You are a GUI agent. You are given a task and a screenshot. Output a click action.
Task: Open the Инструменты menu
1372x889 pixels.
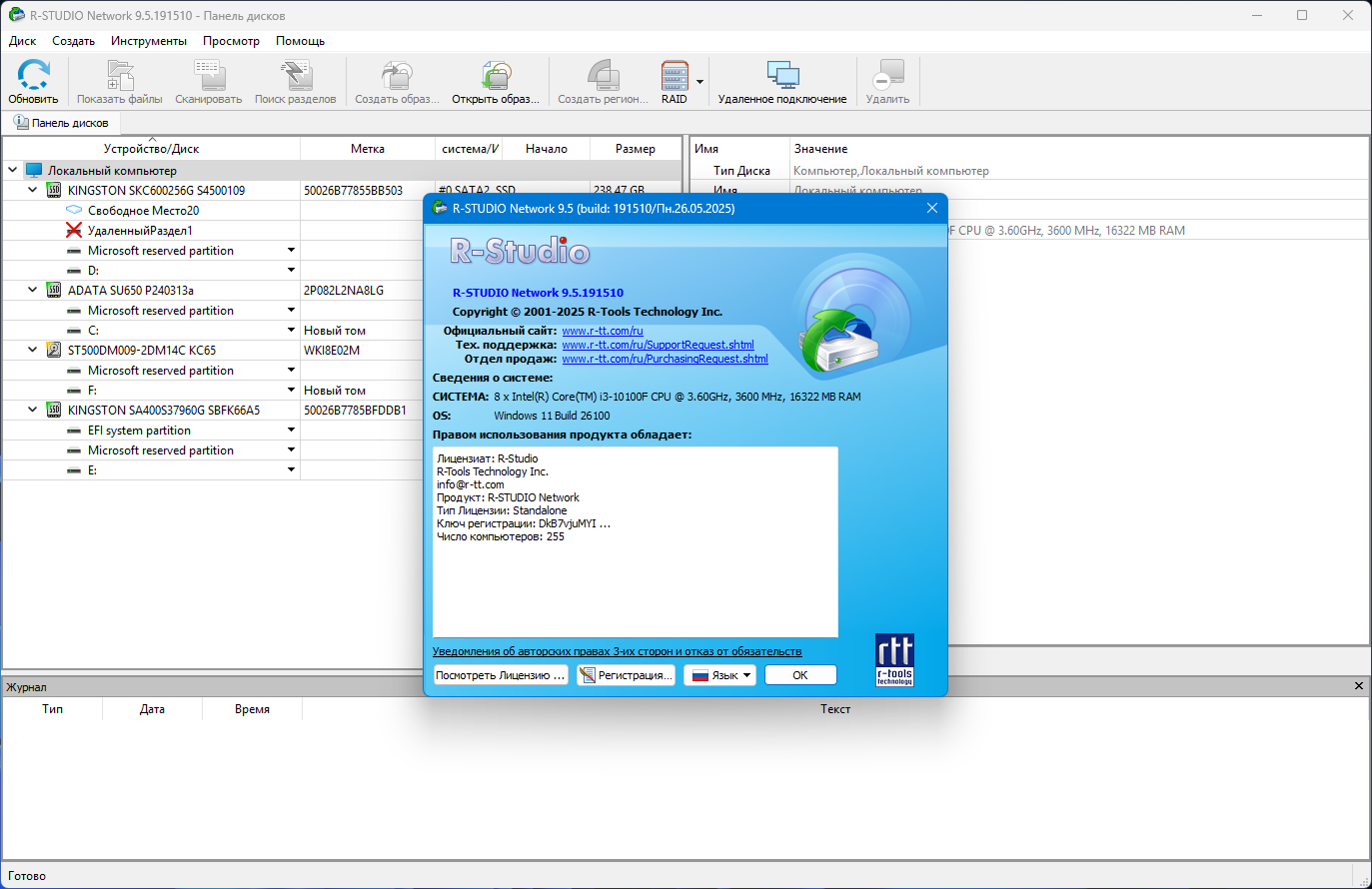[x=149, y=41]
